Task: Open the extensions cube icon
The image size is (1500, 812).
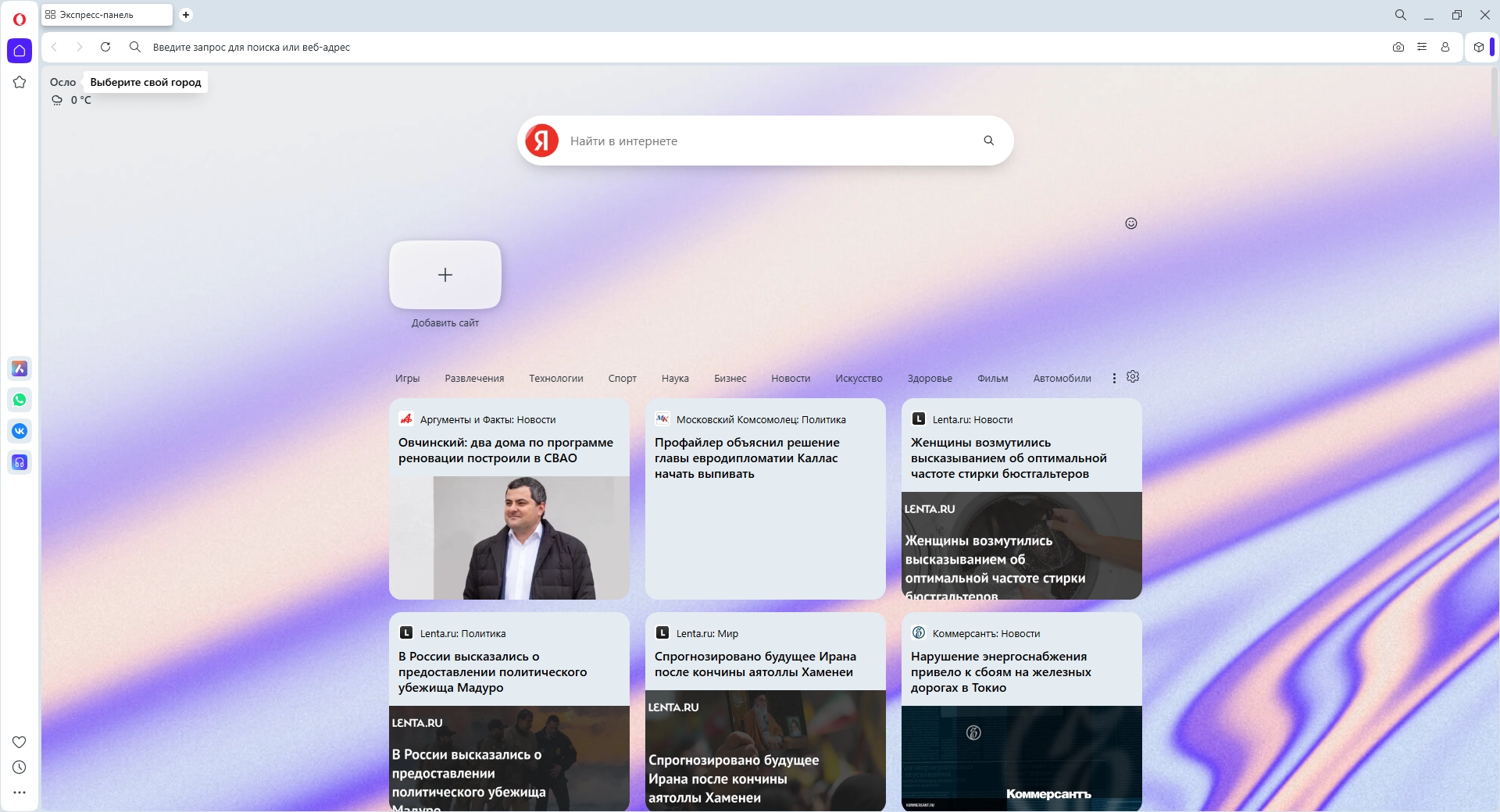Action: tap(1479, 47)
